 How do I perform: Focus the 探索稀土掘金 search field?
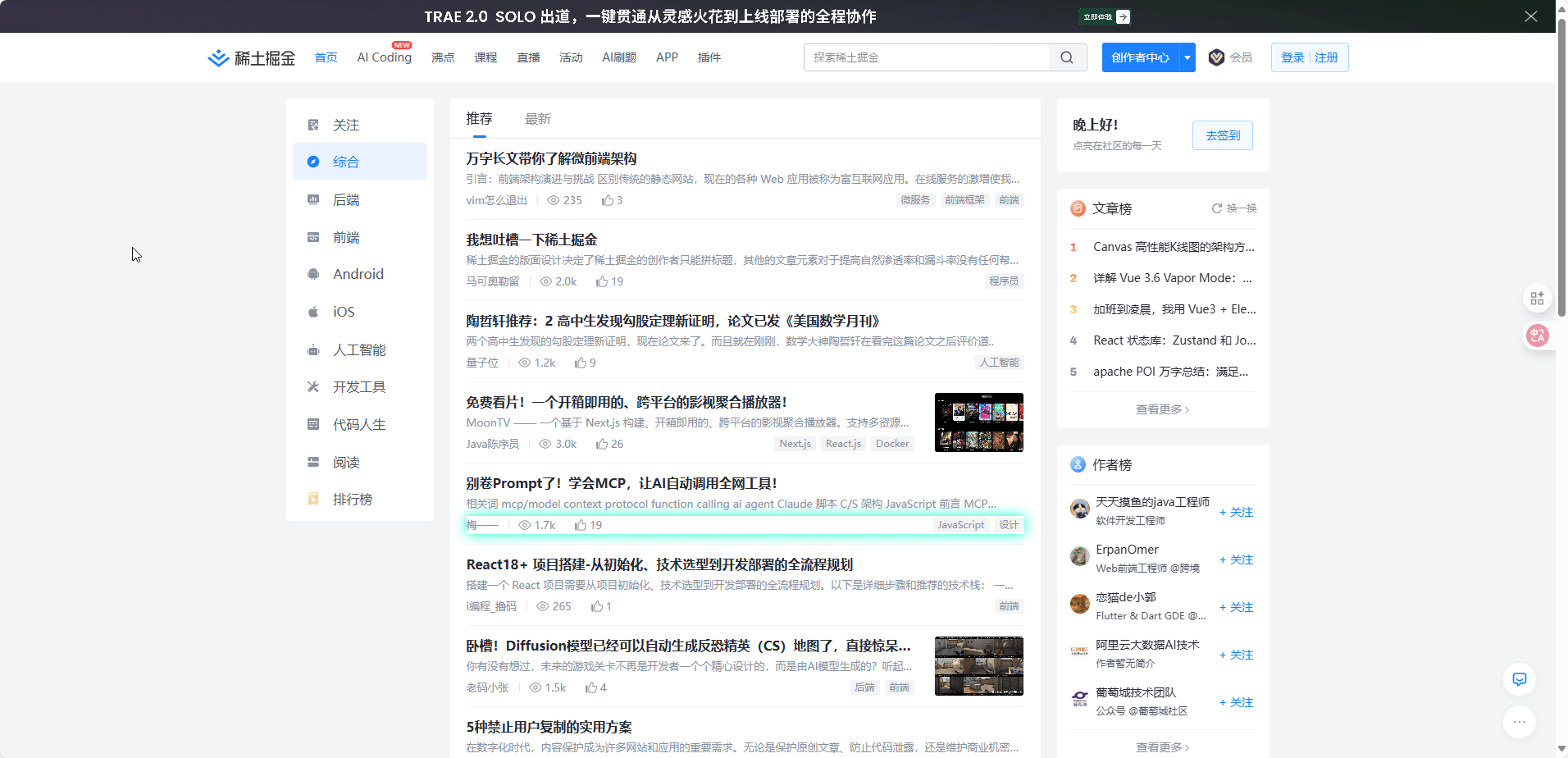pyautogui.click(x=927, y=57)
